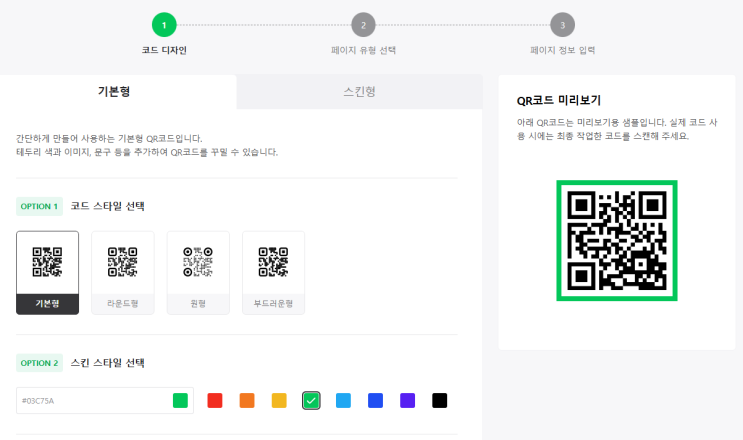Choose the 원형 code style
This screenshot has width=743, height=440.
198,273
